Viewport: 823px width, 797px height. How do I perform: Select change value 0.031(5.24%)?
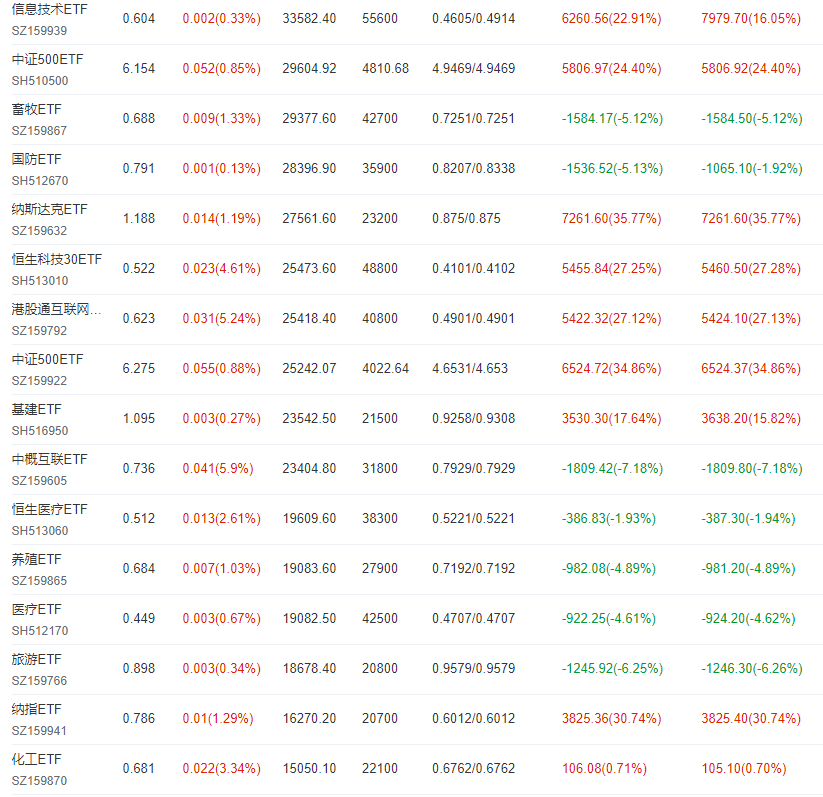point(221,318)
